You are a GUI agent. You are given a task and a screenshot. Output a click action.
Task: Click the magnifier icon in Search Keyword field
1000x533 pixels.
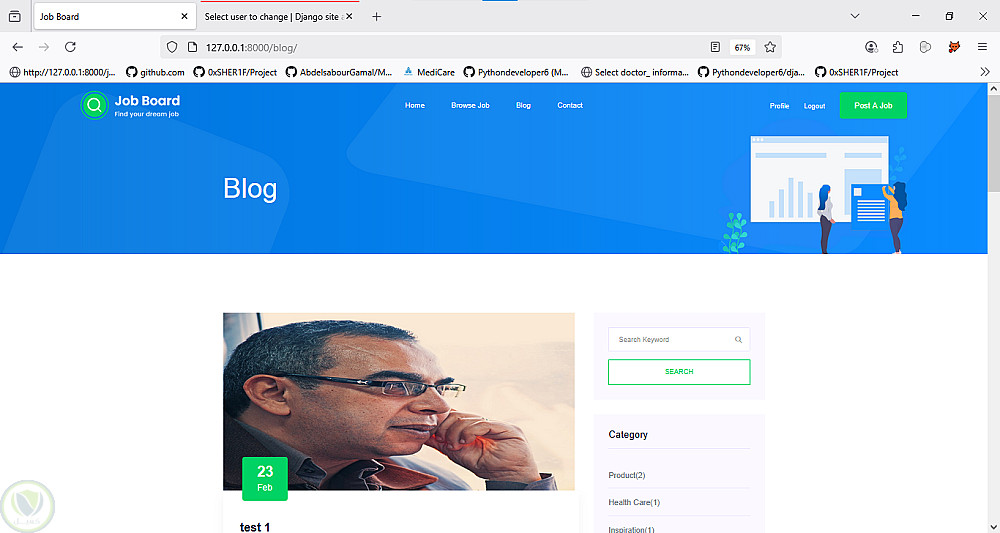[738, 340]
